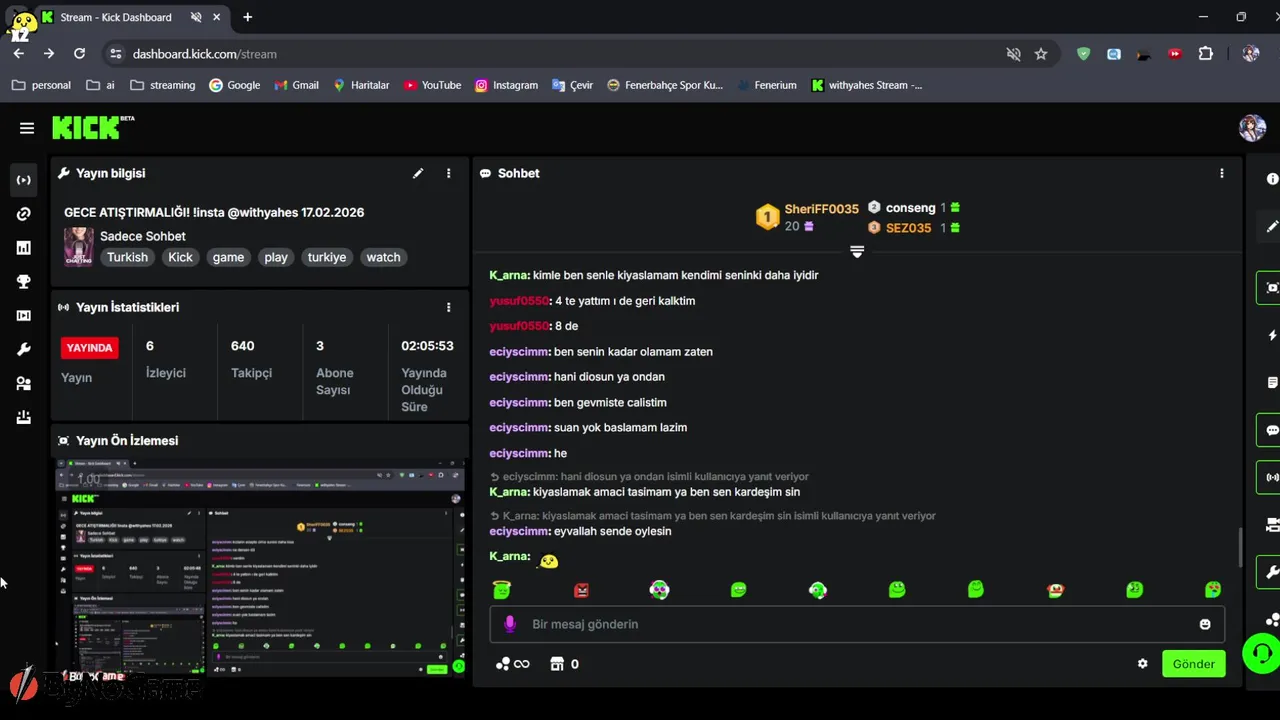
Task: Open a new browser tab
Action: 247,17
